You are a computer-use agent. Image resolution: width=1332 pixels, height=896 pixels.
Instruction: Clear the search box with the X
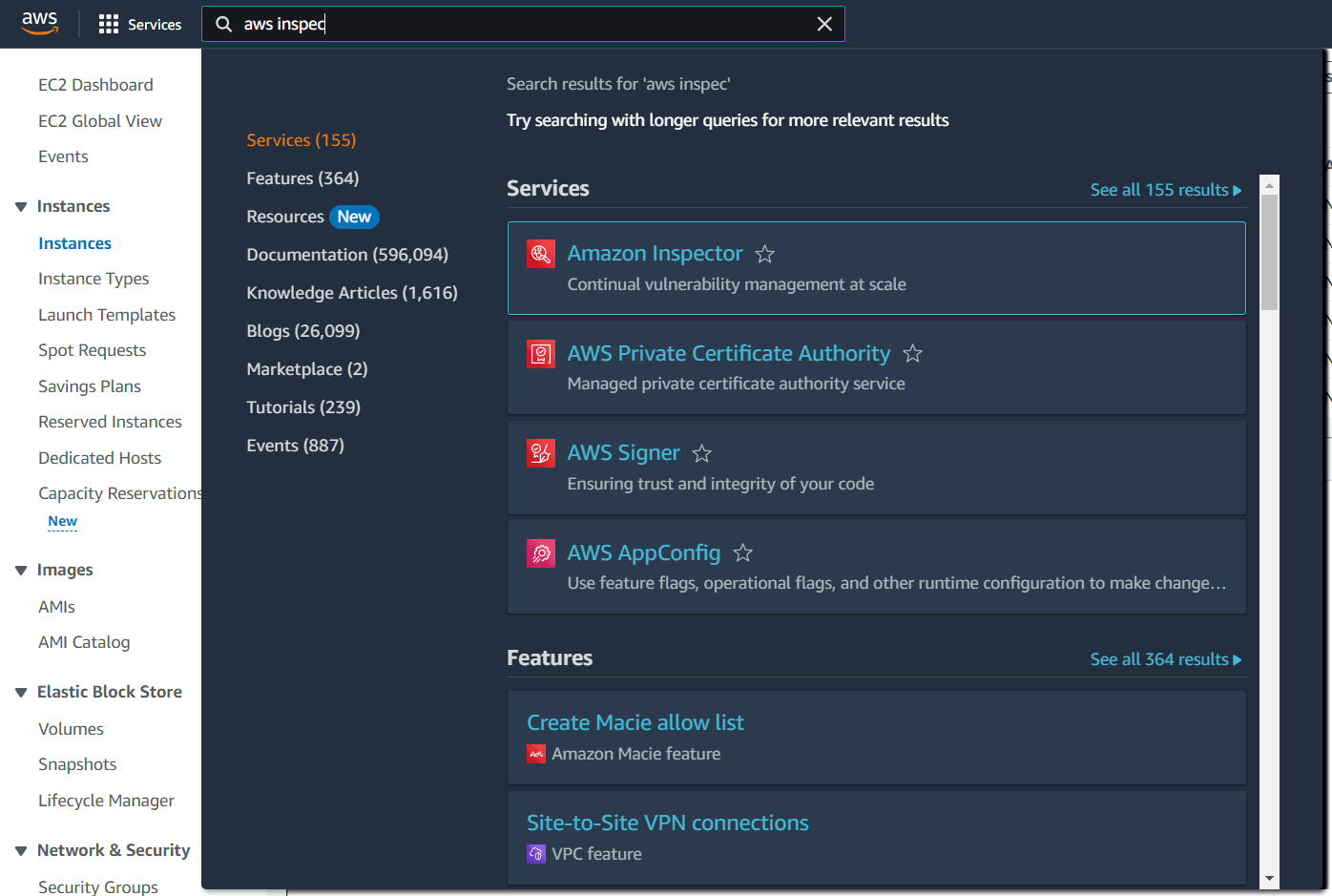pos(824,23)
